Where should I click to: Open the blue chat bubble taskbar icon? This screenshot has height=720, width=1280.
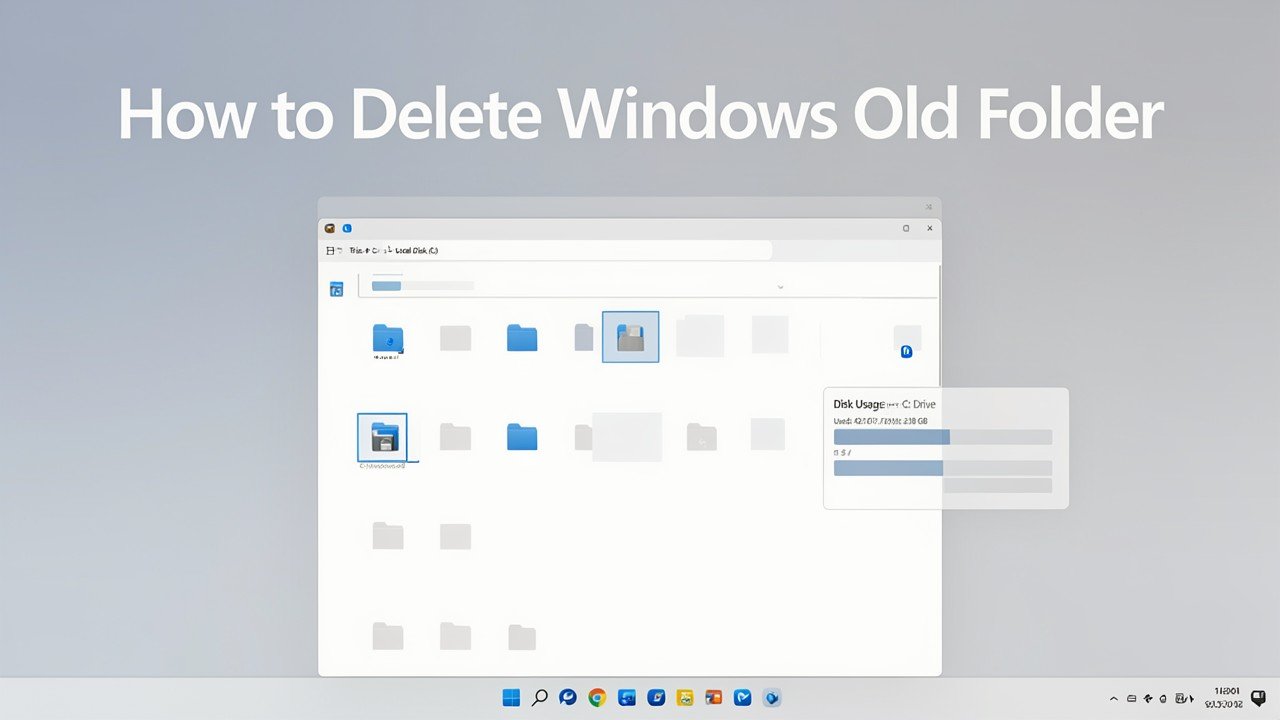click(568, 698)
